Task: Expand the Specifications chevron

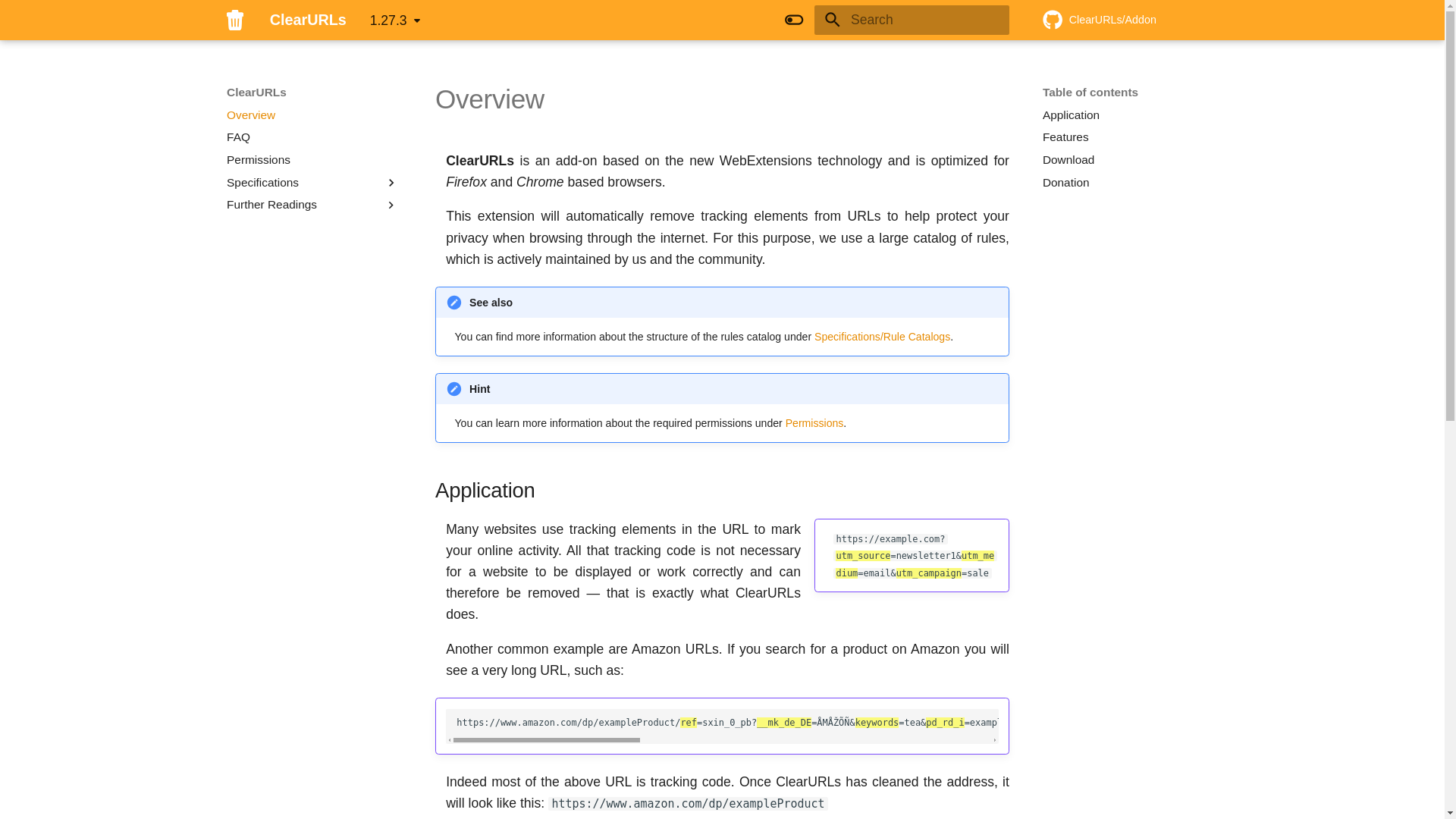Action: (x=391, y=183)
